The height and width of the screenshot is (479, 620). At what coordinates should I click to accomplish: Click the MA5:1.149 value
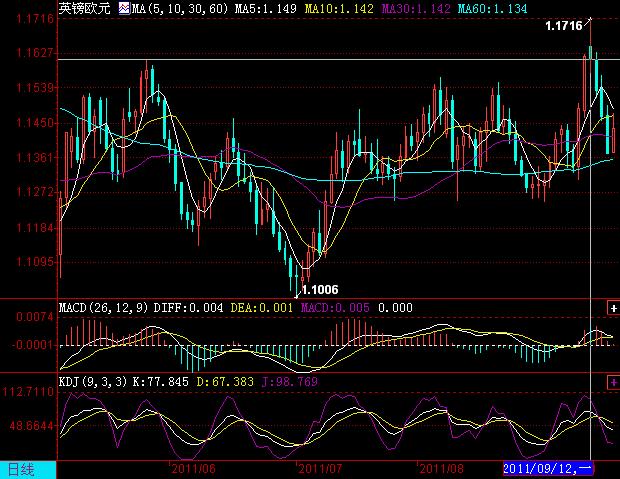click(x=265, y=9)
